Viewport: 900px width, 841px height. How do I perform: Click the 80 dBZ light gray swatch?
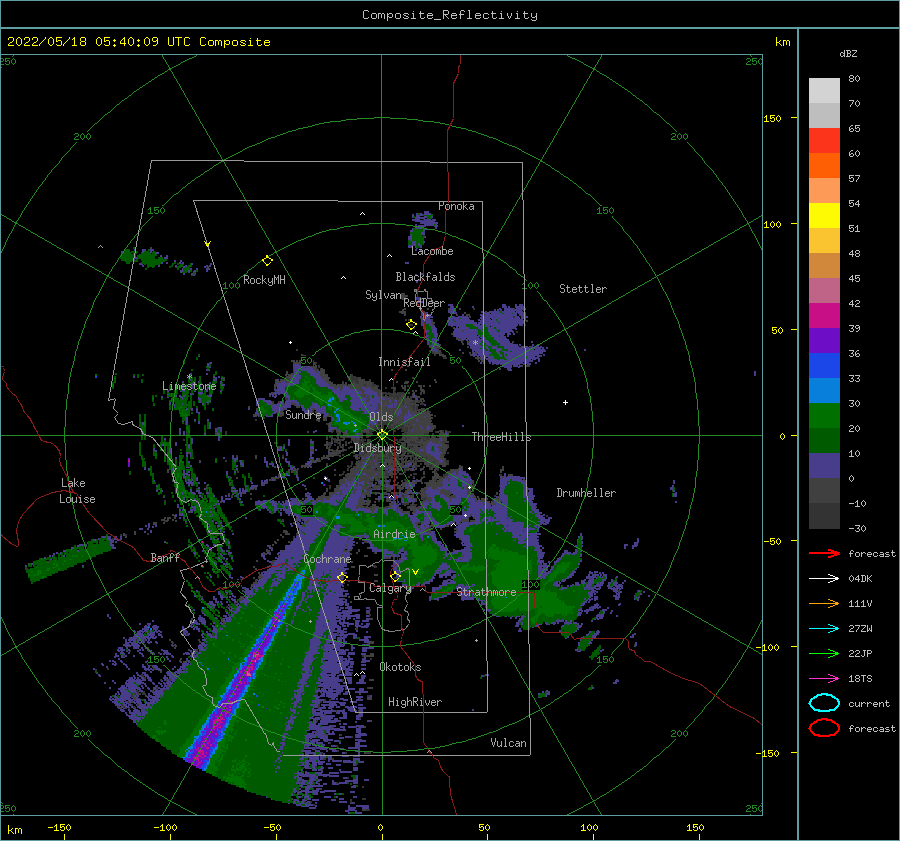point(824,90)
